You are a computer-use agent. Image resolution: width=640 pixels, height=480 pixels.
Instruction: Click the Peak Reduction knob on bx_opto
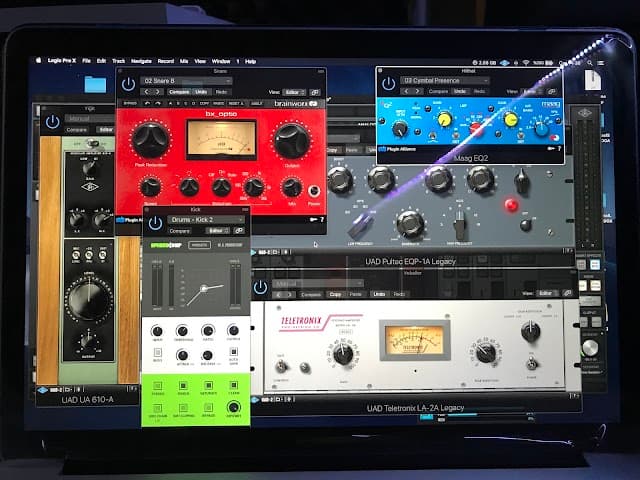click(151, 140)
